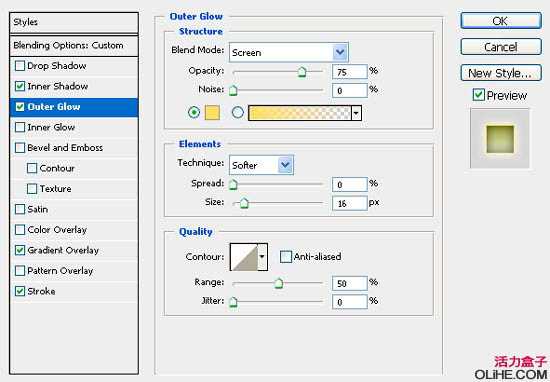
Task: Click the Size slider handle
Action: [244, 203]
